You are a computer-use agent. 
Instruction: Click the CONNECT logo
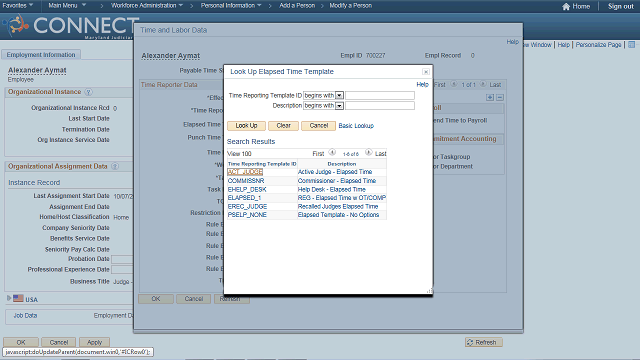71,26
